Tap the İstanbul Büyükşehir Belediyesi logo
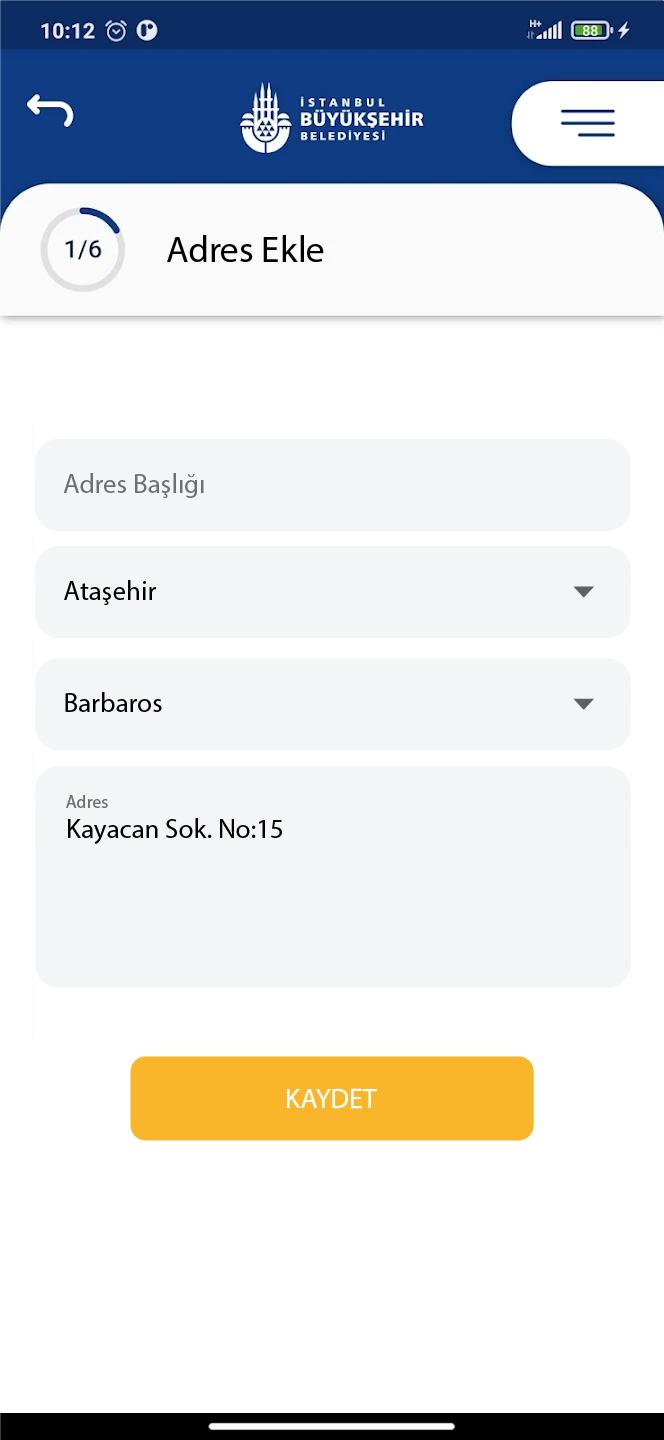The image size is (664, 1440). 332,118
